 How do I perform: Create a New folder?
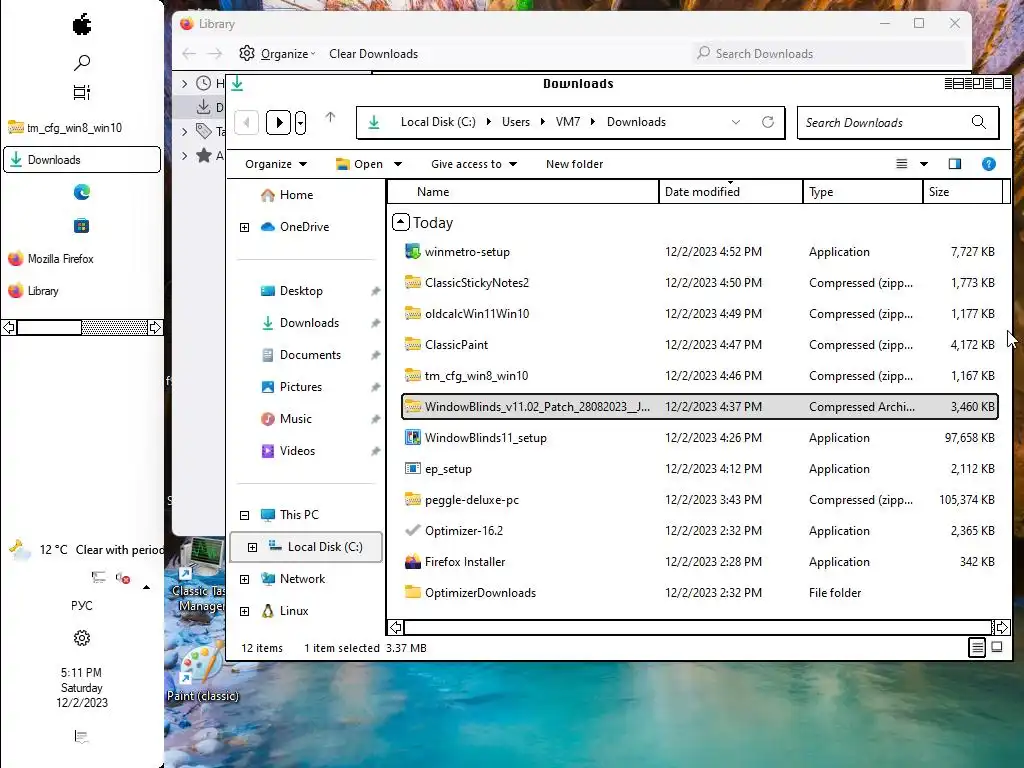(x=574, y=164)
